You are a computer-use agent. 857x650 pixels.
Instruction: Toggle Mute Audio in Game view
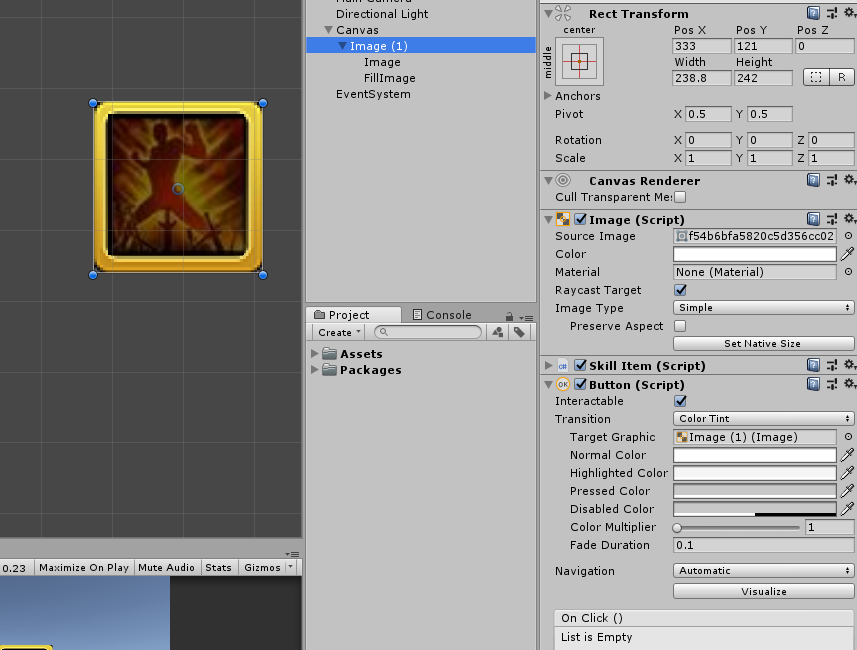pos(166,567)
